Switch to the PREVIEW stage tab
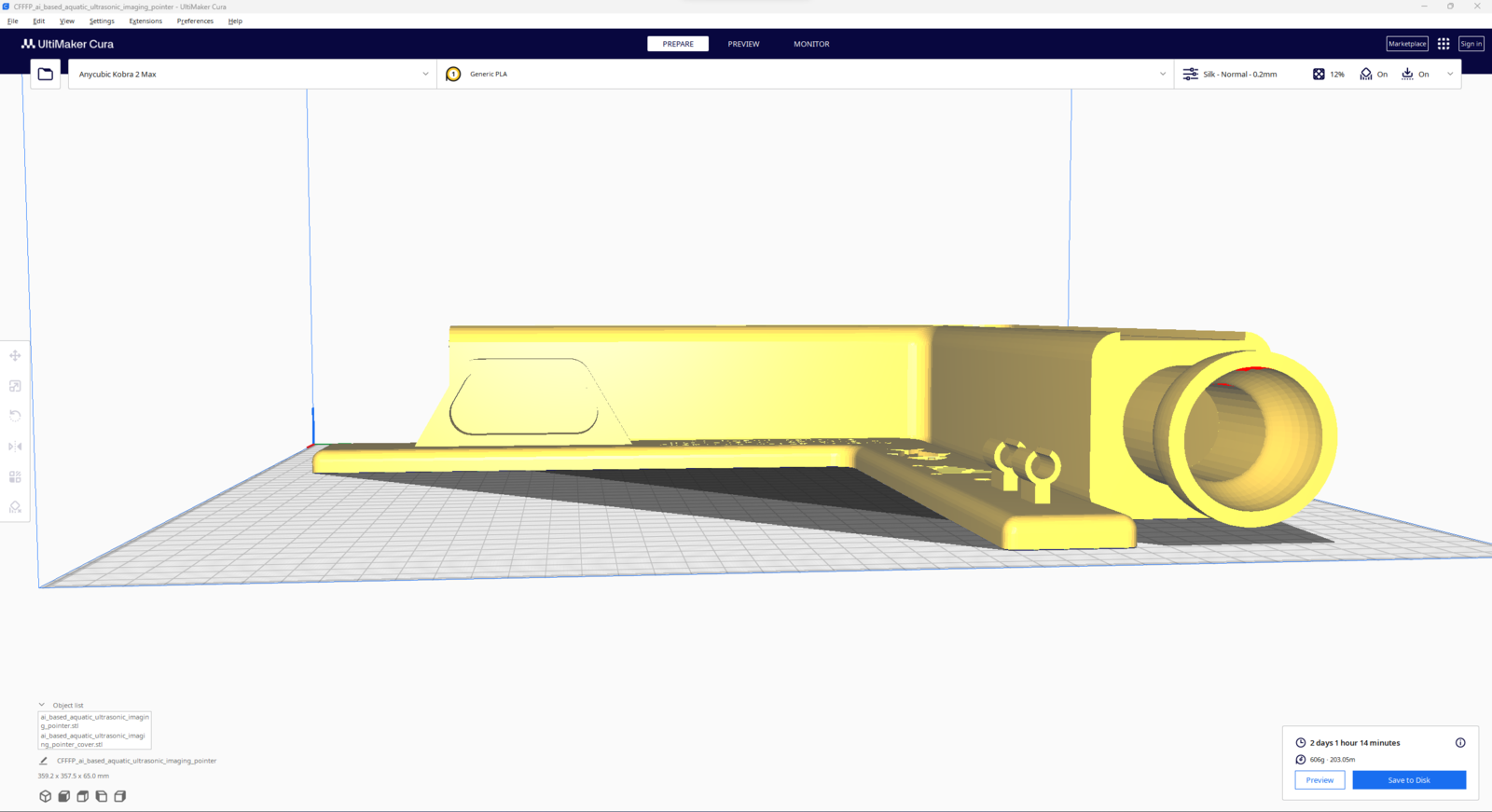 pyautogui.click(x=743, y=44)
